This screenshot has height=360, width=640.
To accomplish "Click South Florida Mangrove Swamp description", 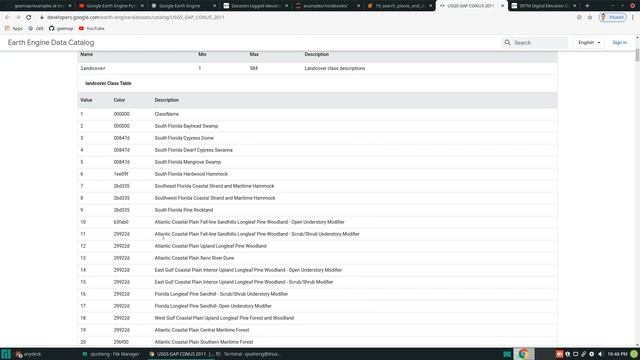I will pos(188,162).
